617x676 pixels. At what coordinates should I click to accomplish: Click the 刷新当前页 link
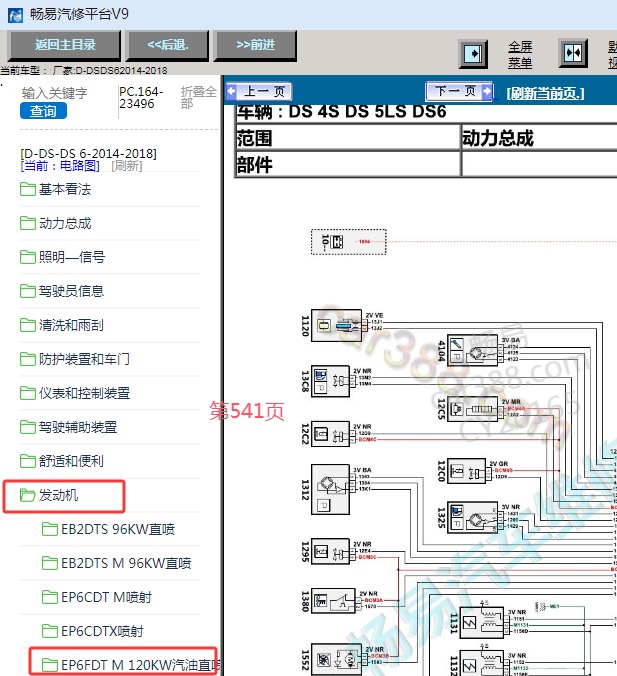click(x=545, y=93)
